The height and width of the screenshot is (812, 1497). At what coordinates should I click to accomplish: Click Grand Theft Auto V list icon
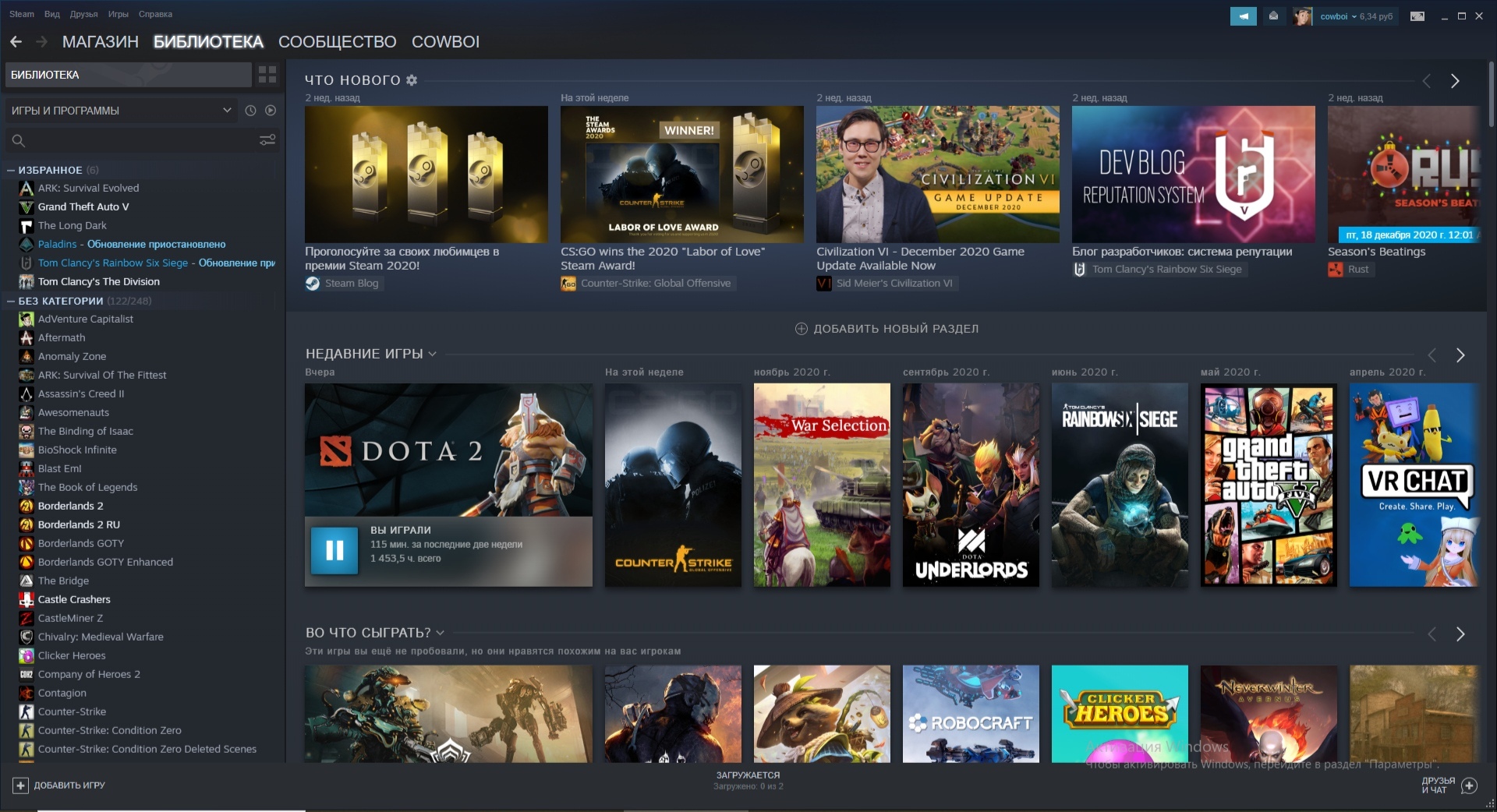point(27,207)
